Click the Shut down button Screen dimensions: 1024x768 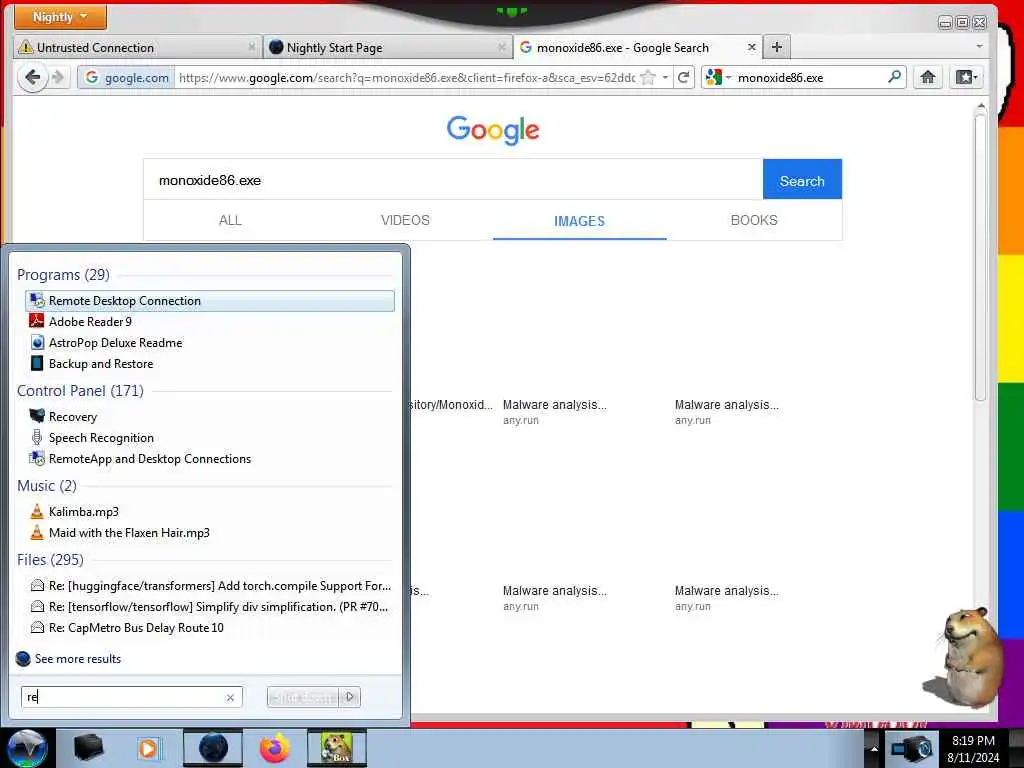pos(304,697)
